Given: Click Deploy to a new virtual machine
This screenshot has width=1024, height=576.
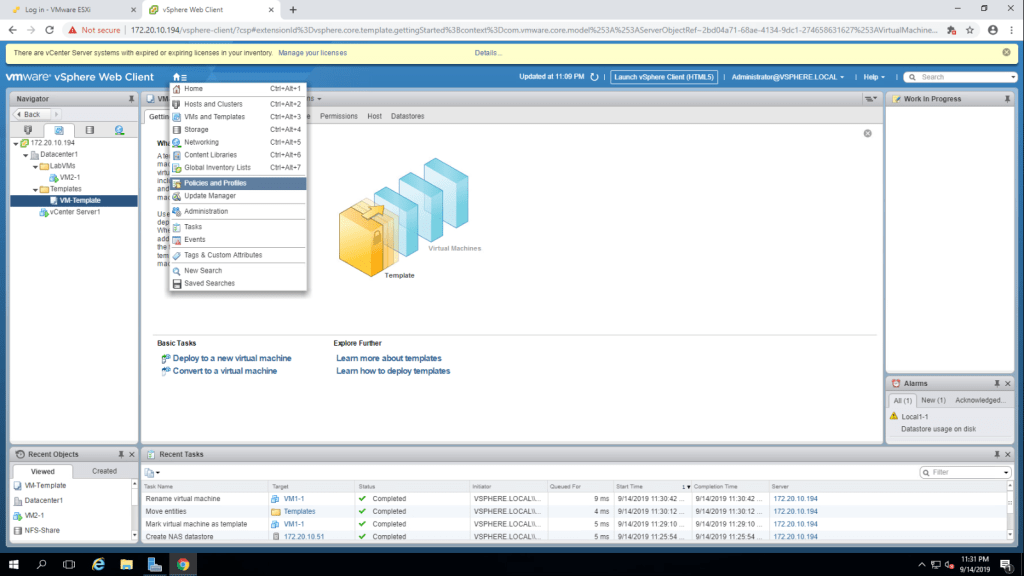Looking at the screenshot, I should [232, 358].
